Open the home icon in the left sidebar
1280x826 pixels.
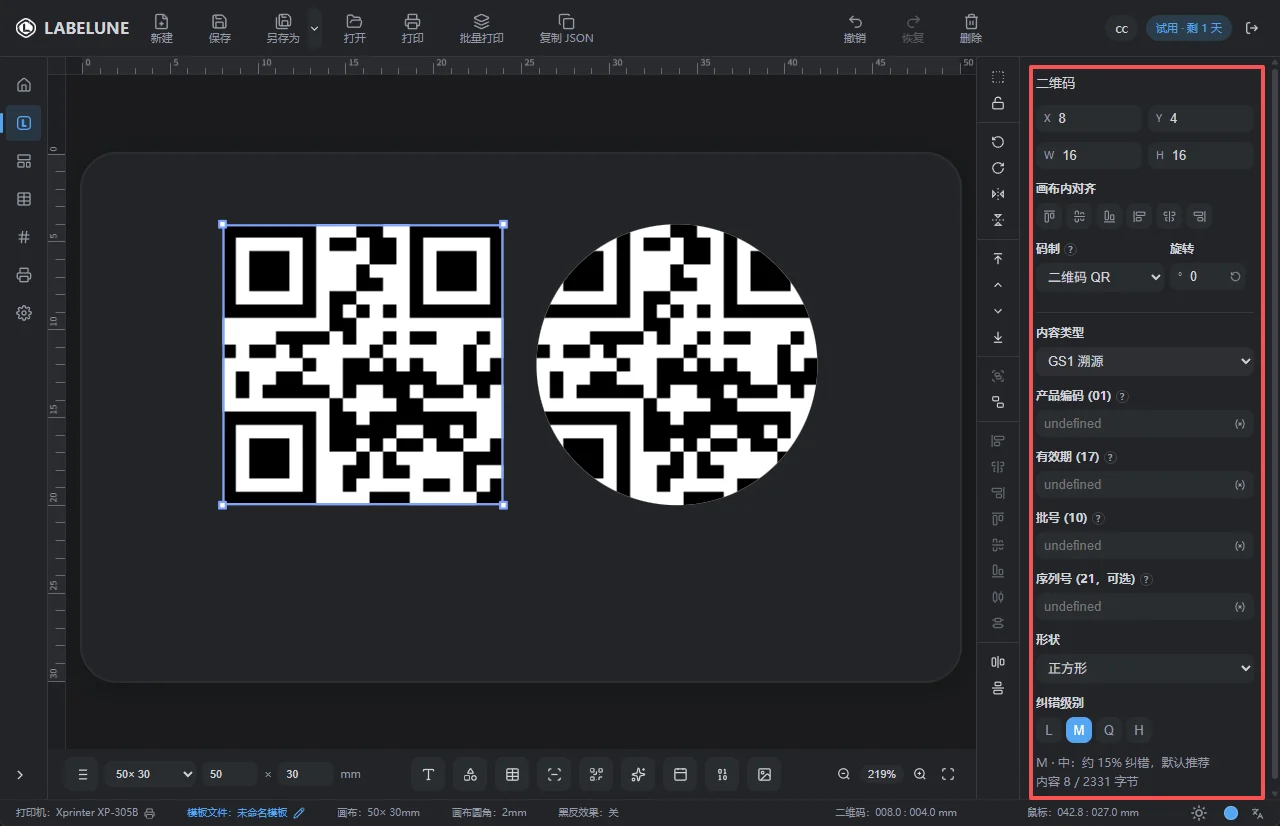point(24,85)
